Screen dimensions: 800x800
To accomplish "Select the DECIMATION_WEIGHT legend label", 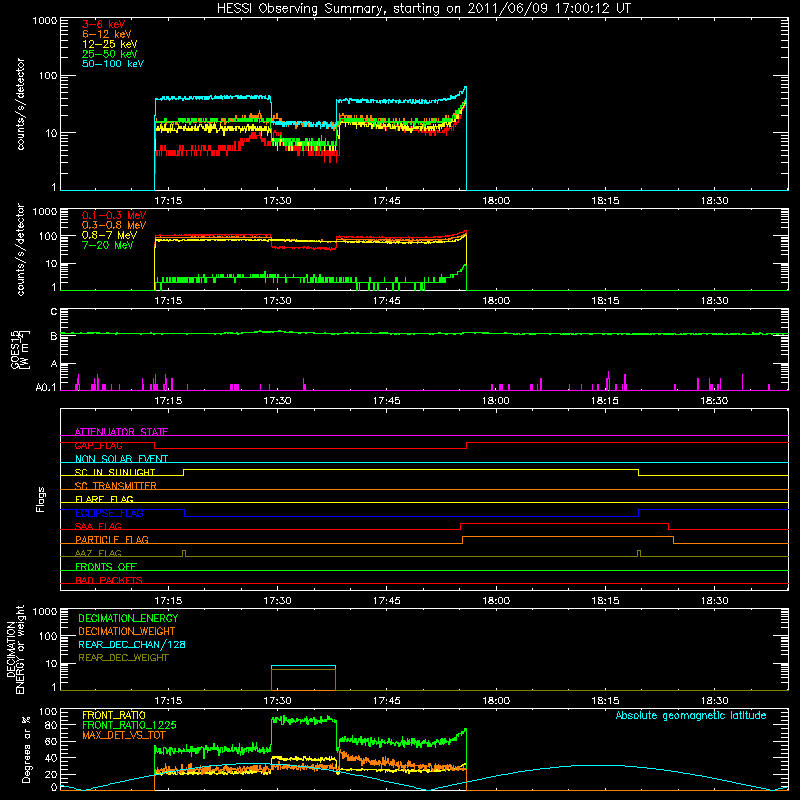I will click(127, 631).
